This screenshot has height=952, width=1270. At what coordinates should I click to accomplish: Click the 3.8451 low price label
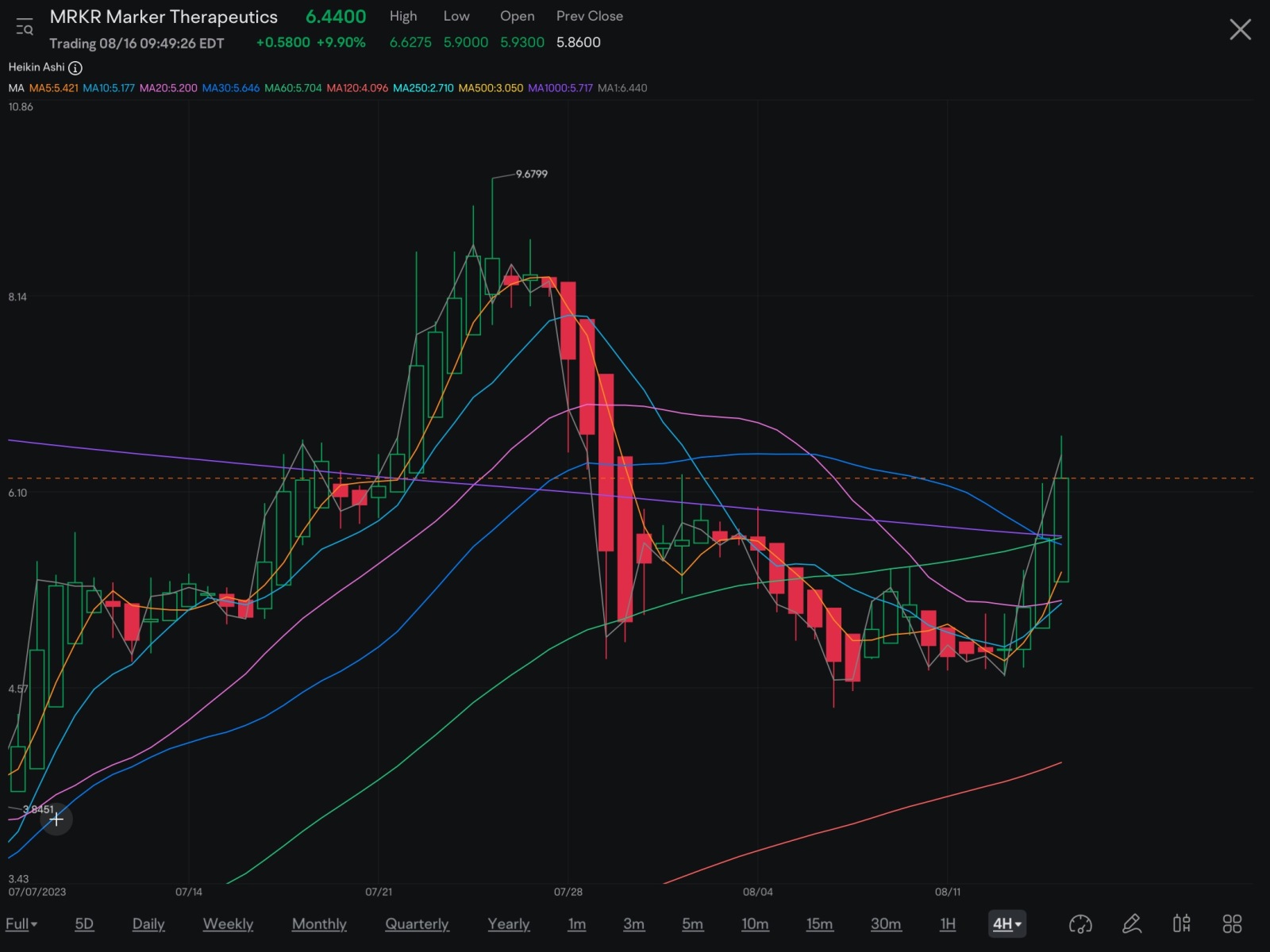[x=38, y=810]
